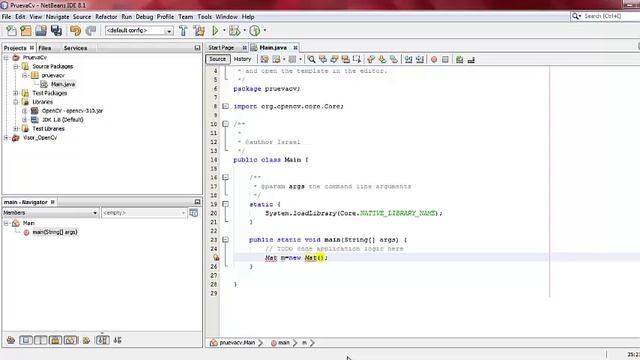Expand the Test Packages node
640x360 pixels.
(16, 93)
